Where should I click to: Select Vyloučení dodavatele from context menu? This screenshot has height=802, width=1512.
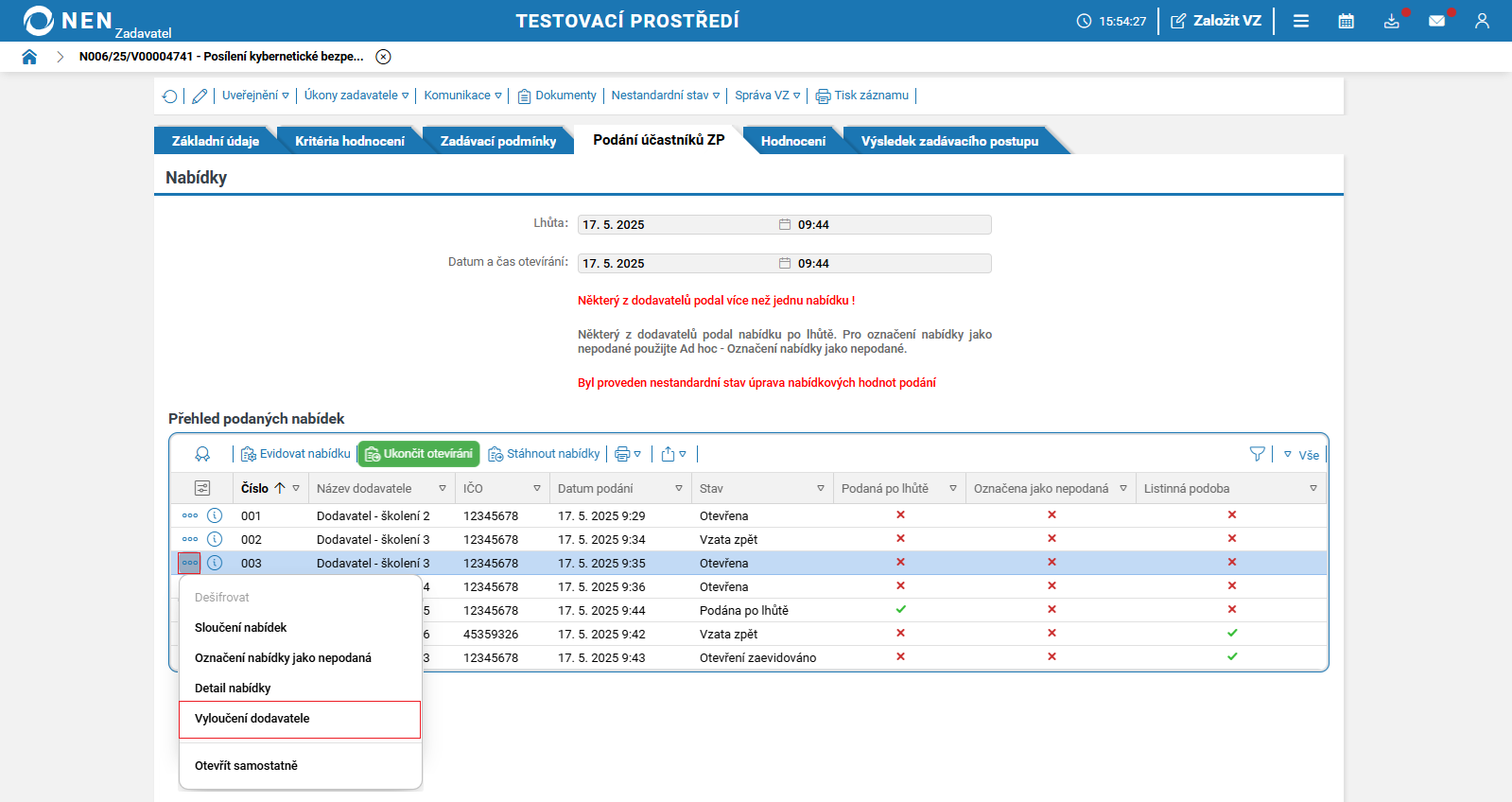(252, 719)
